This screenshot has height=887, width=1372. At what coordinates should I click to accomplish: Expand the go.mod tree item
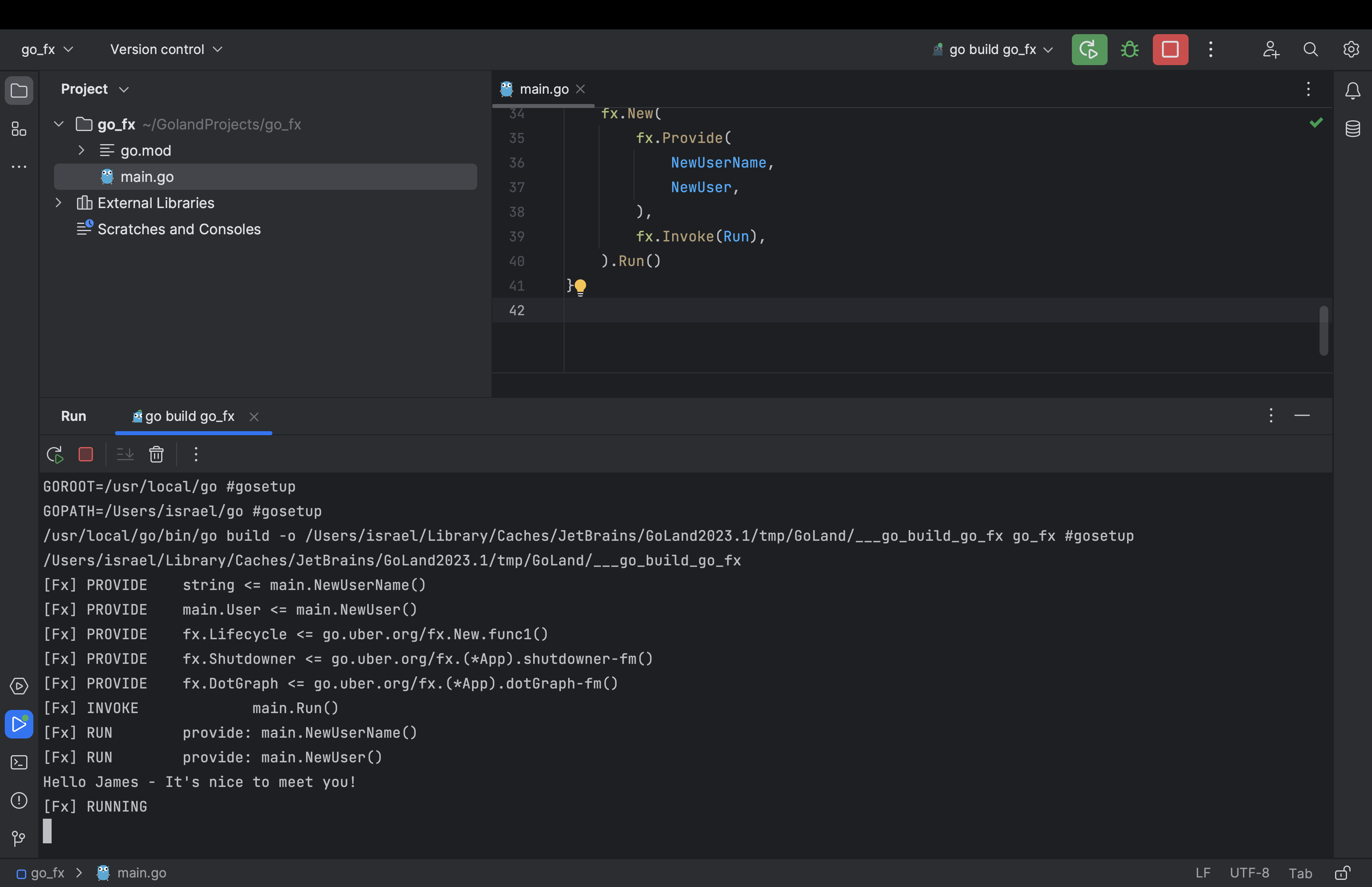81,150
